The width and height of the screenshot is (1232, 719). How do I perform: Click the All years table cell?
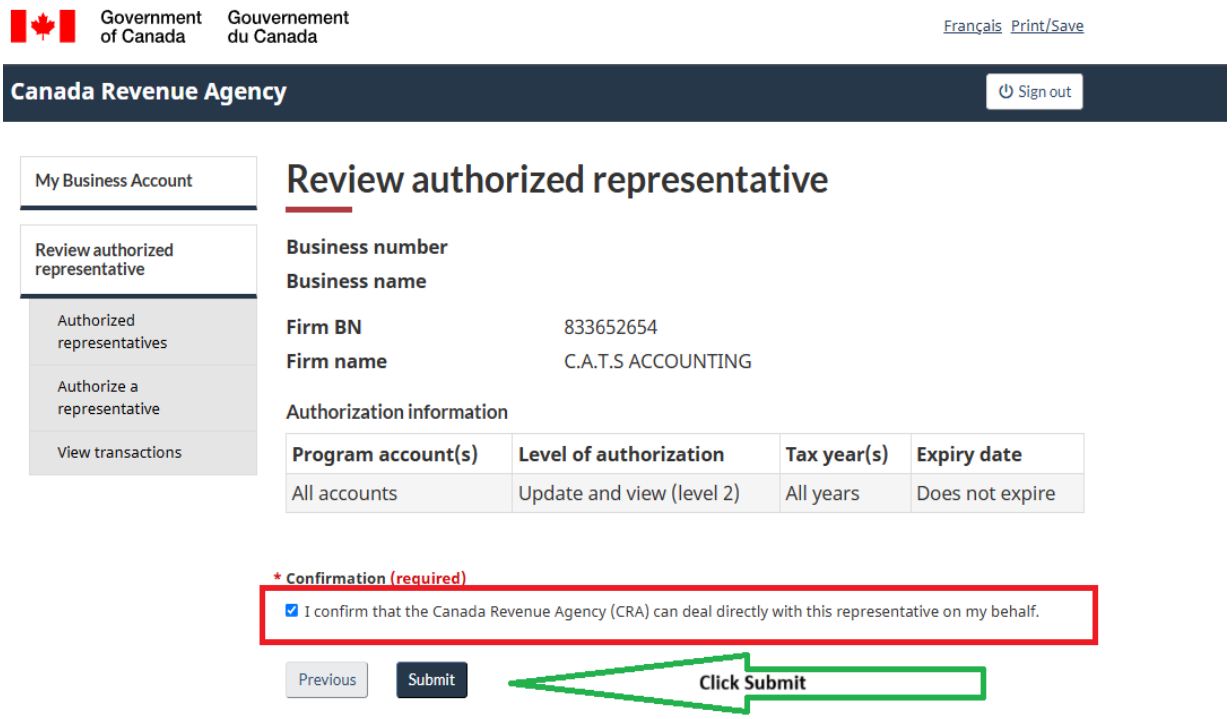click(x=845, y=493)
